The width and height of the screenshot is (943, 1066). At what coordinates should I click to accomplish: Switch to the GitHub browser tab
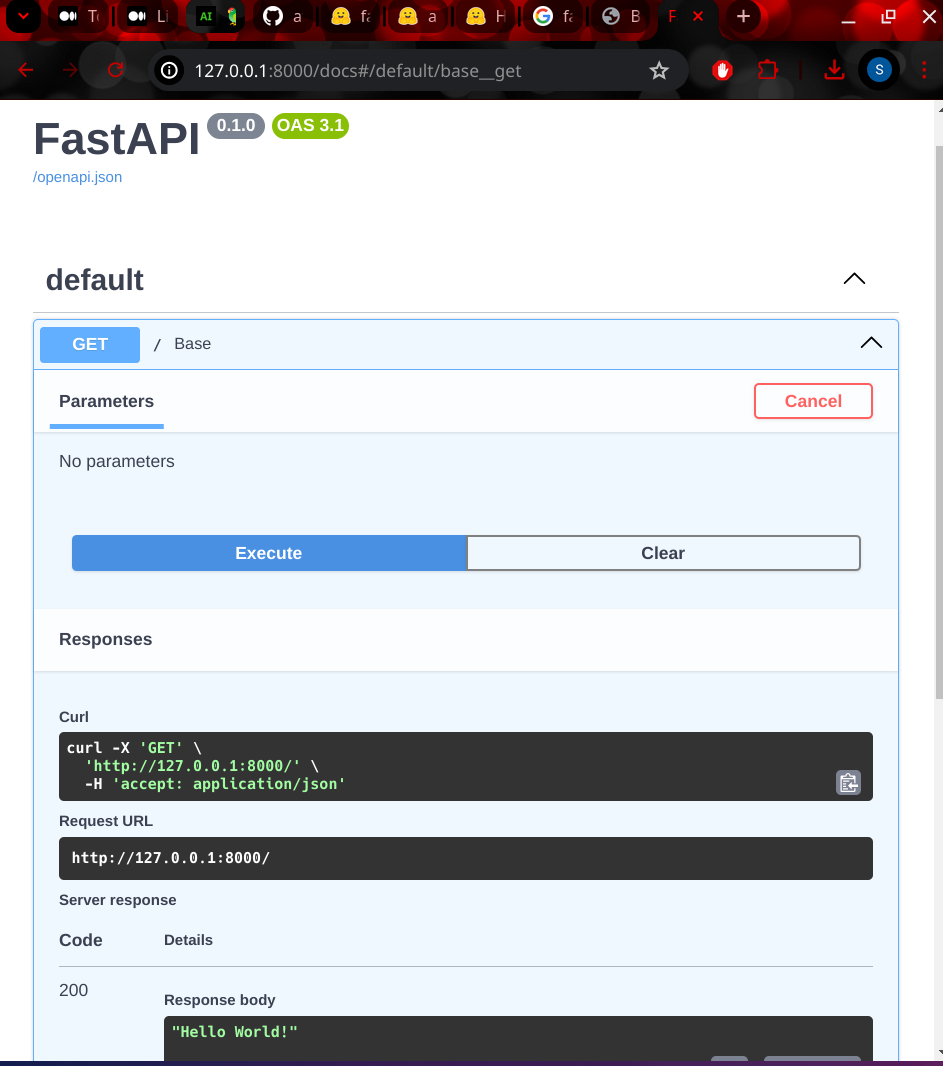pos(282,17)
